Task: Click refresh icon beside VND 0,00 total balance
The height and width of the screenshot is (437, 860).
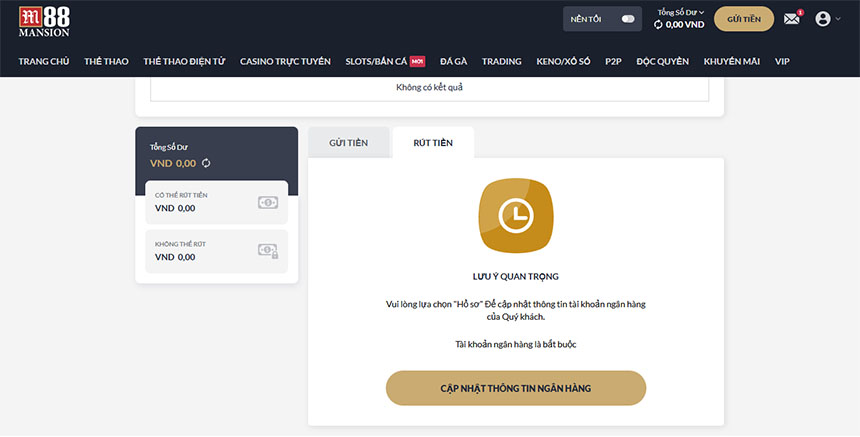Action: [x=206, y=163]
